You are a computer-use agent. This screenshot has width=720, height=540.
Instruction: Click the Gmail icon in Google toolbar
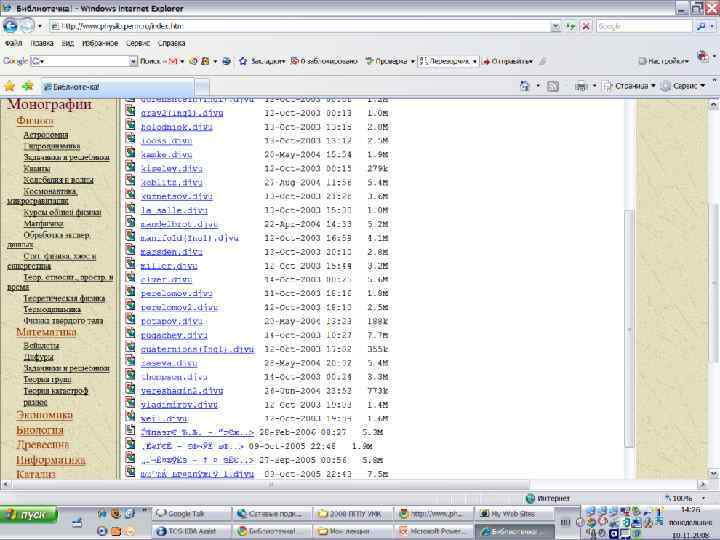(173, 61)
